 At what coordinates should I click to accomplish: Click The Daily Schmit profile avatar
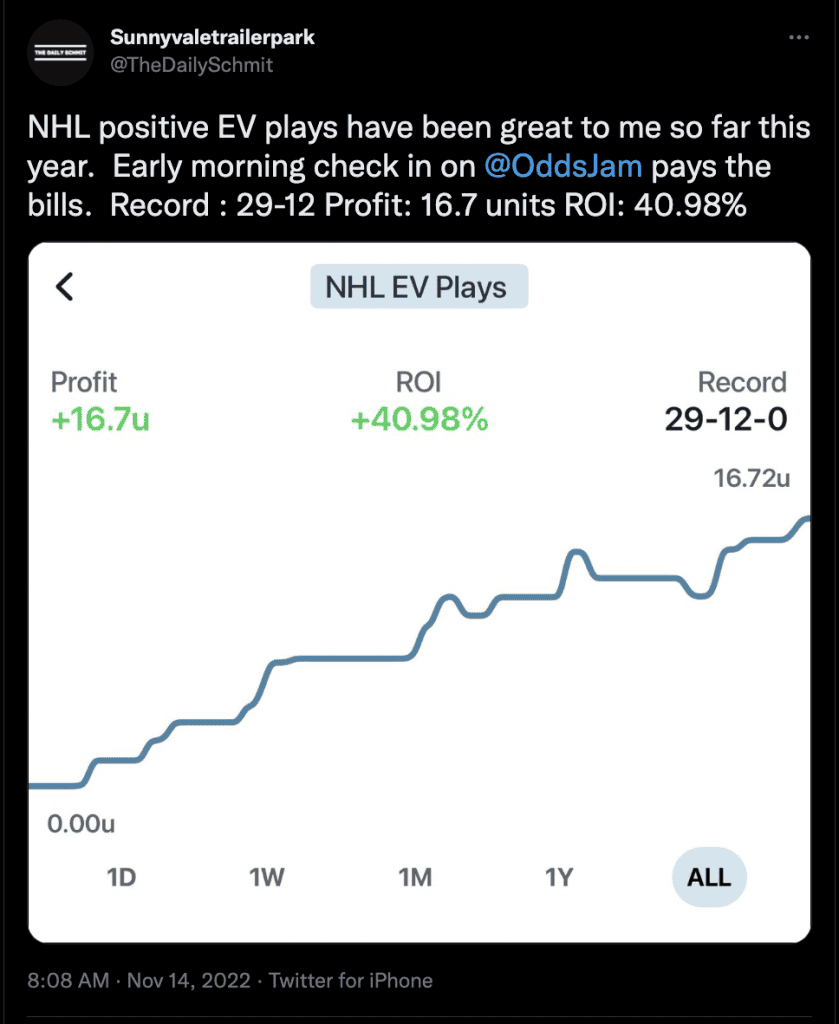pyautogui.click(x=60, y=54)
